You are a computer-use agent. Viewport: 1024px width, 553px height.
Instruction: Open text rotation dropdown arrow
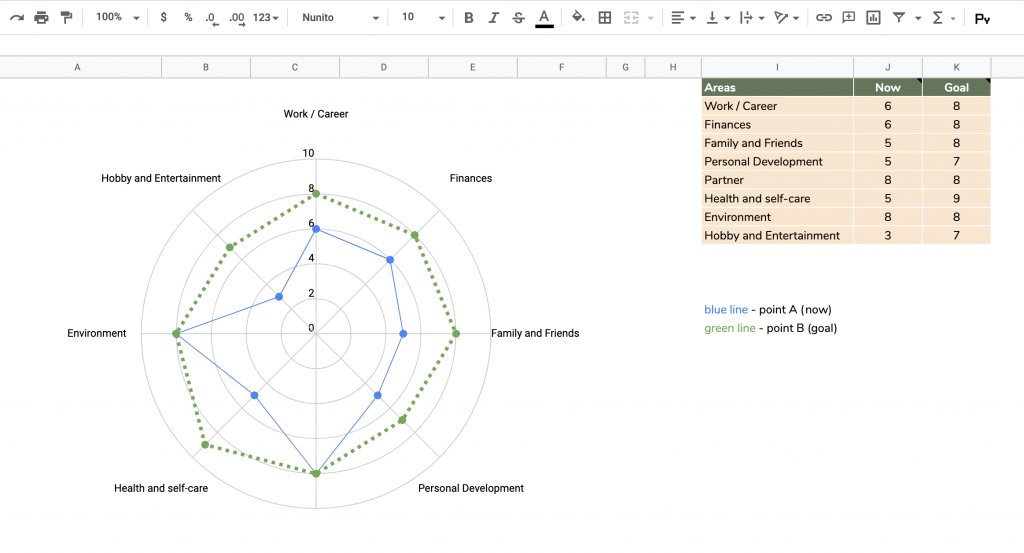pyautogui.click(x=796, y=18)
